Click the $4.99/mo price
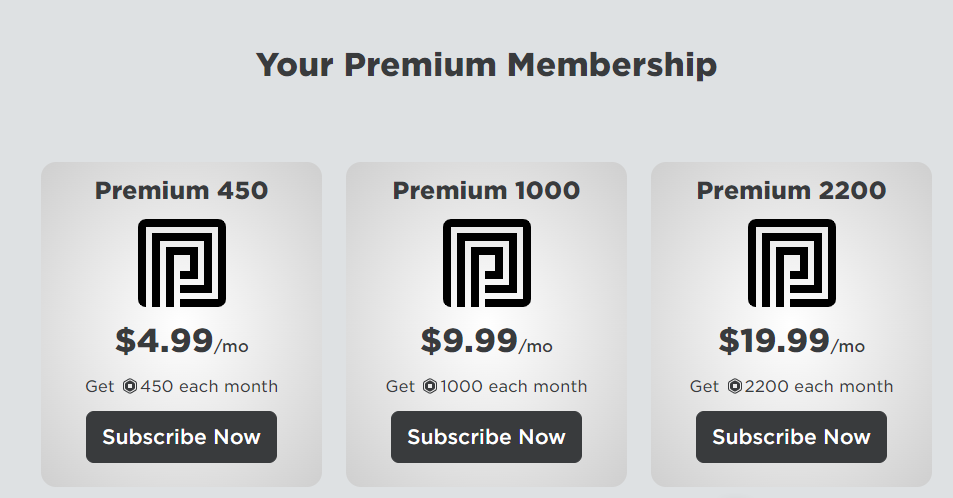Viewport: 953px width, 498px height. (181, 342)
